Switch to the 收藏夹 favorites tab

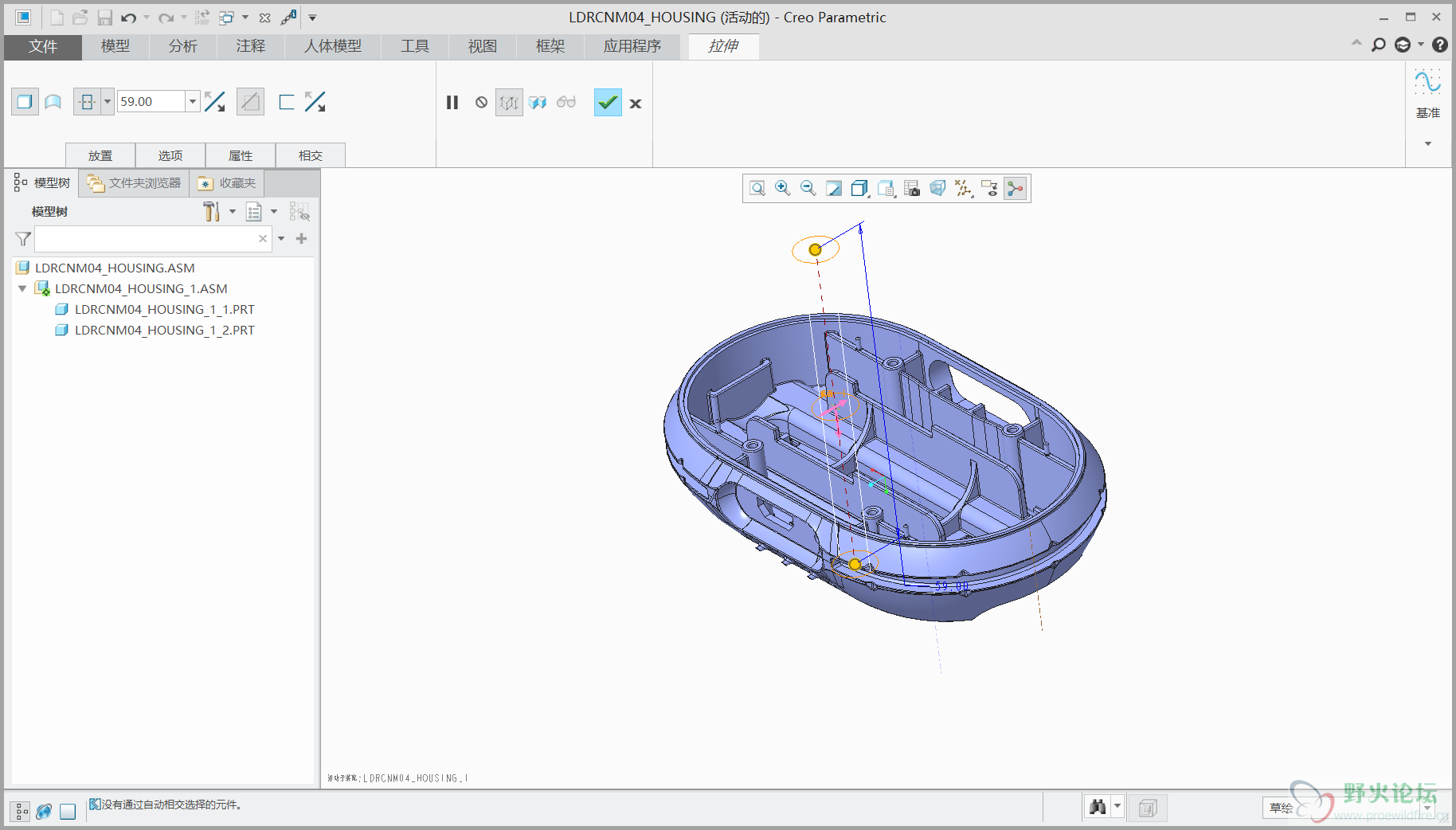point(227,183)
